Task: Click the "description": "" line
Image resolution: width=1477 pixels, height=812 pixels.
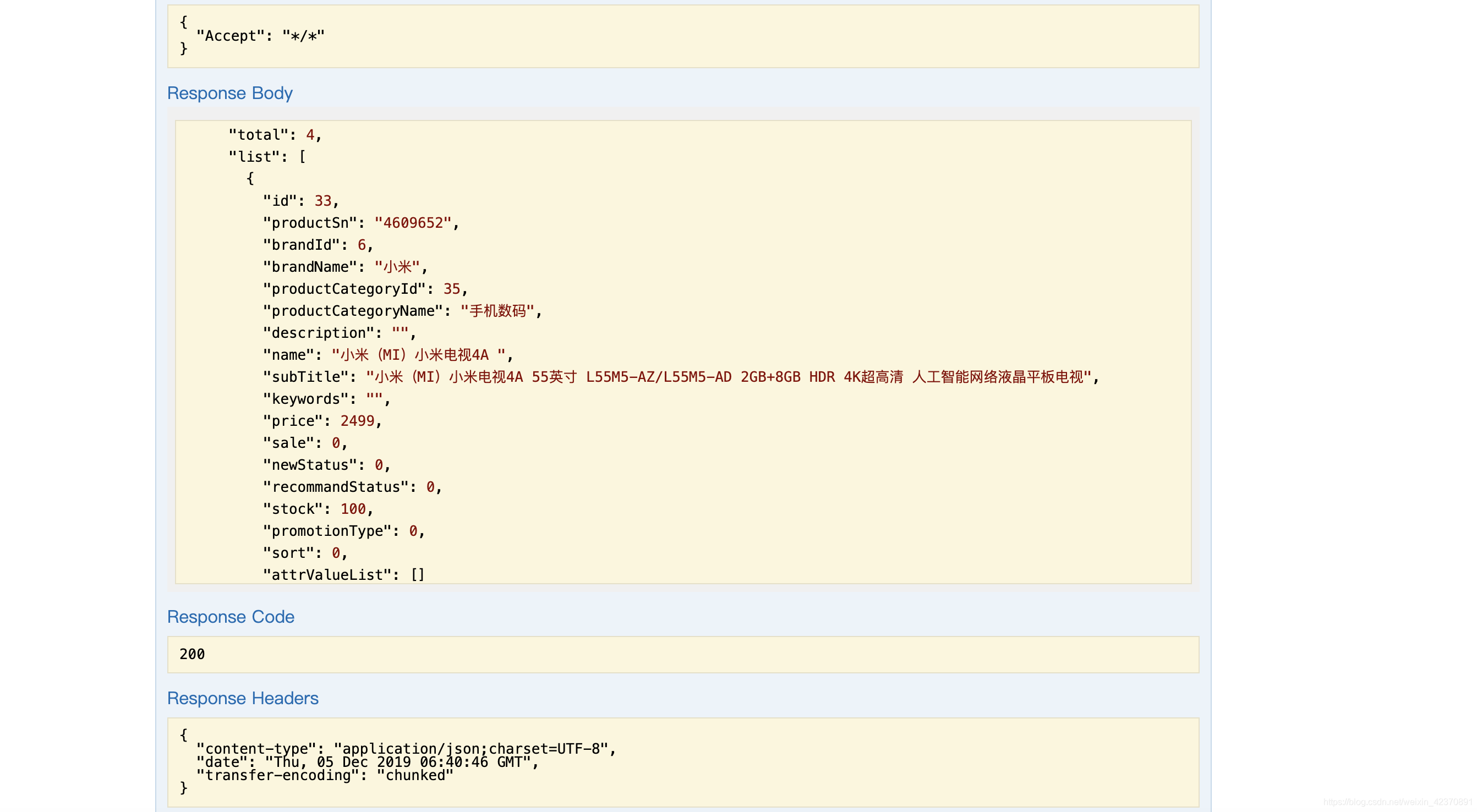Action: tap(340, 333)
